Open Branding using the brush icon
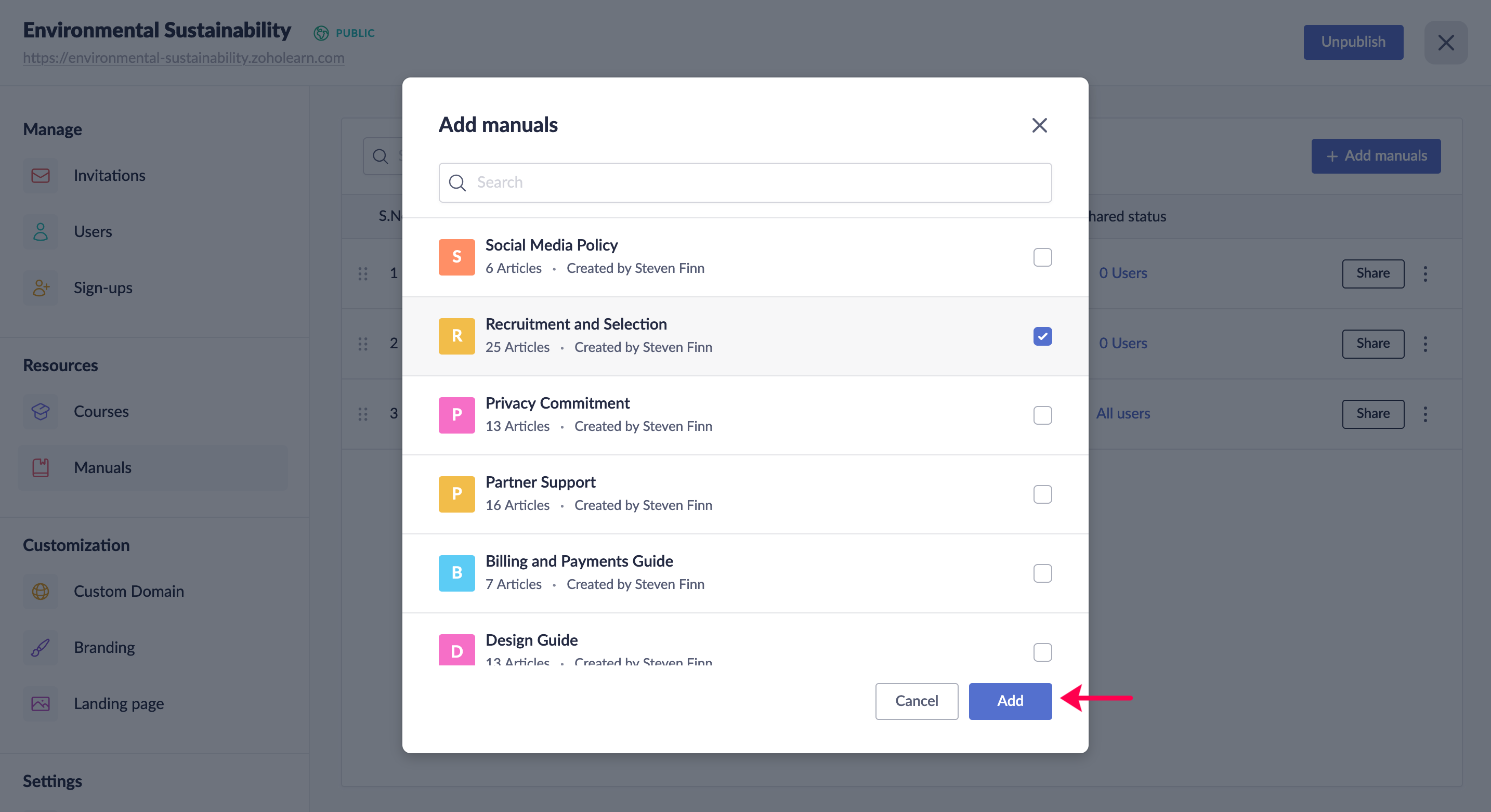The width and height of the screenshot is (1491, 812). tap(41, 648)
